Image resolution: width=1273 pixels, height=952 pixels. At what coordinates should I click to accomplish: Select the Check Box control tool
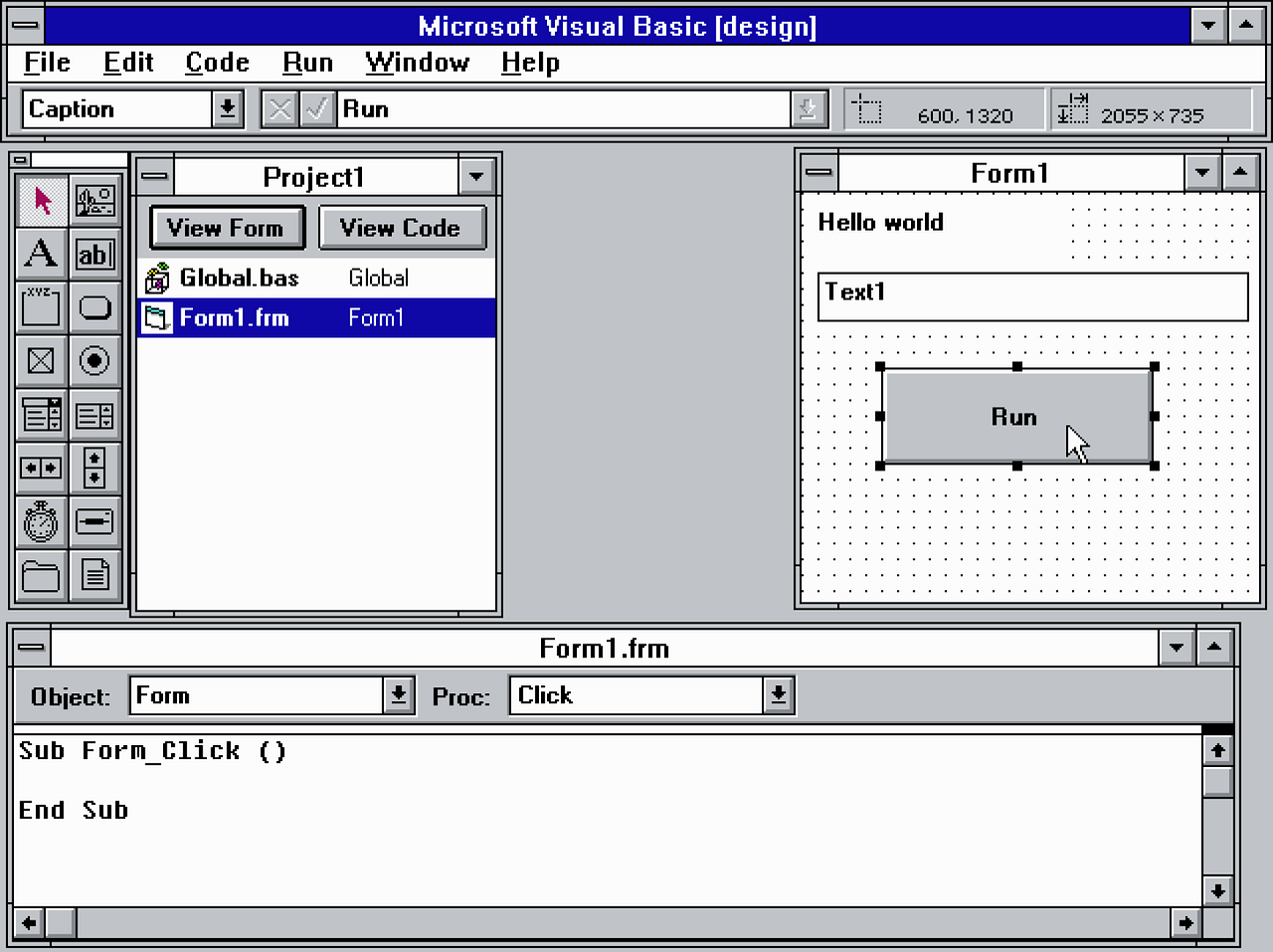(x=41, y=361)
